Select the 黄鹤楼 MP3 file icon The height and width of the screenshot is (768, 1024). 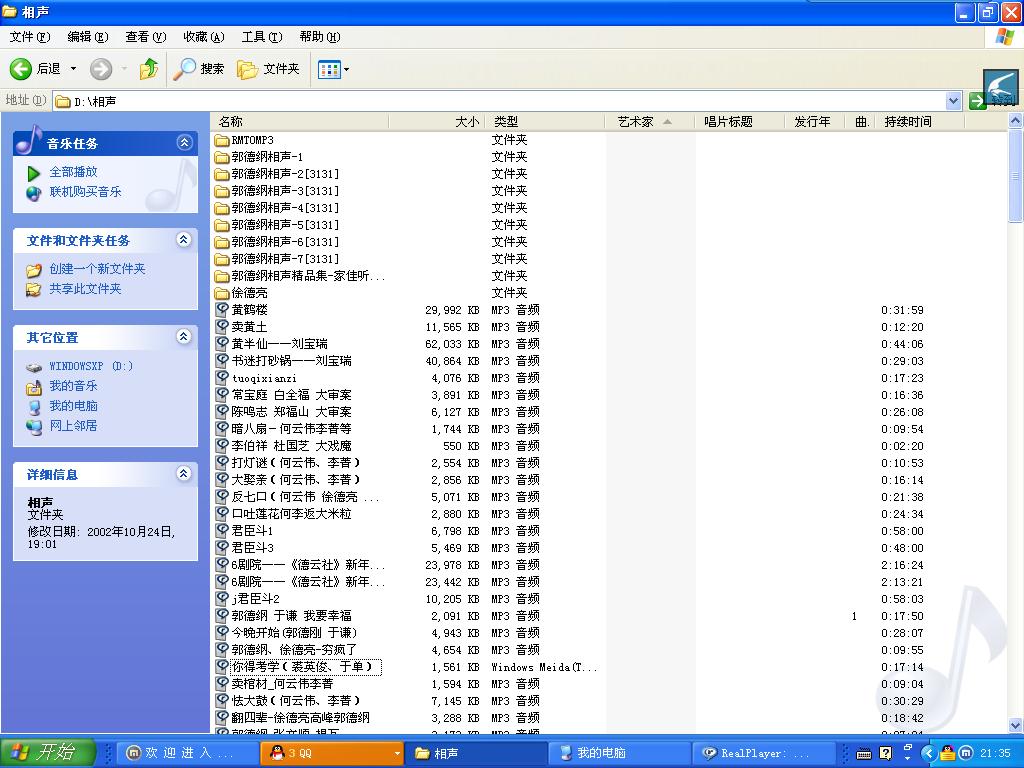coord(222,310)
